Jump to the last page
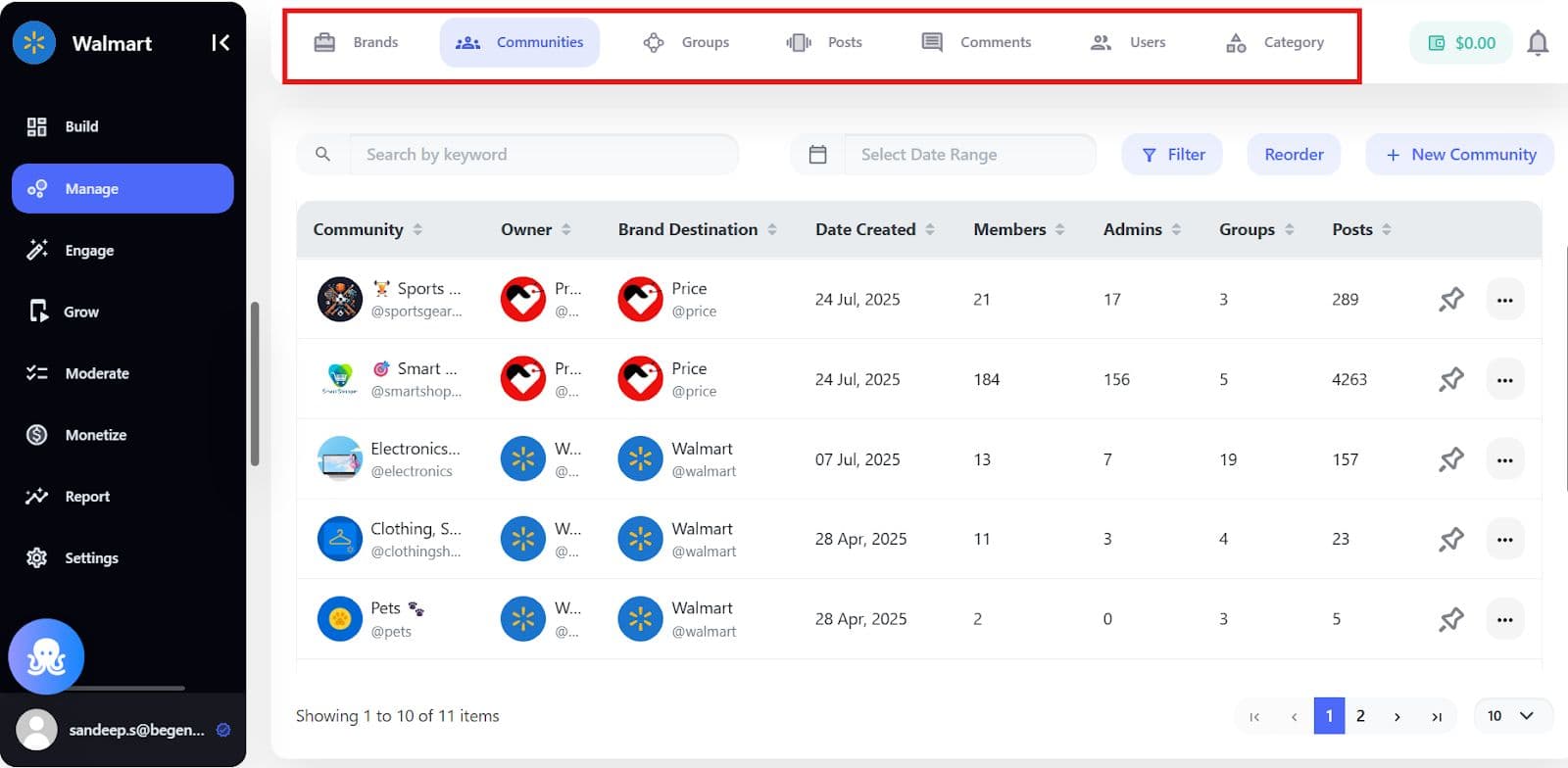Screen dimensions: 1568x768 coord(1437,716)
